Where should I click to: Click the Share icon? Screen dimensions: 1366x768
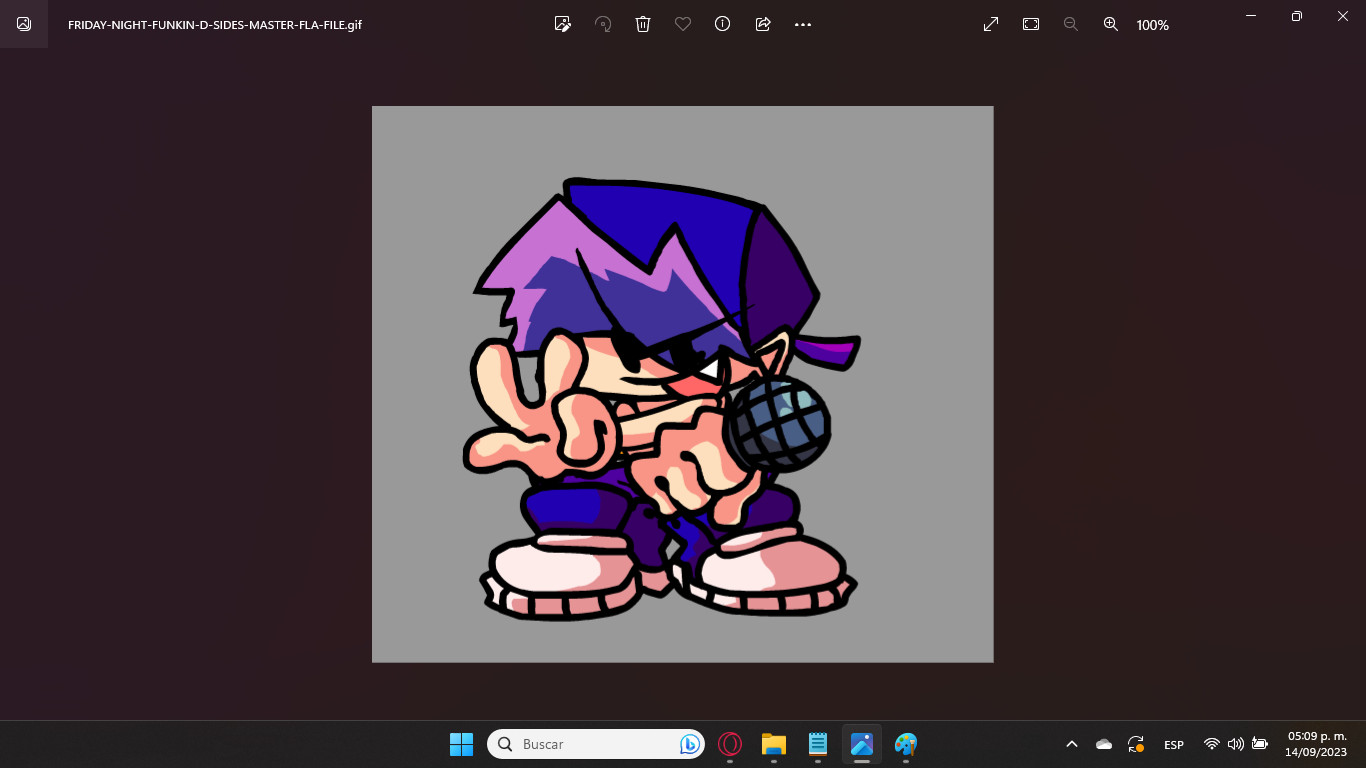763,24
